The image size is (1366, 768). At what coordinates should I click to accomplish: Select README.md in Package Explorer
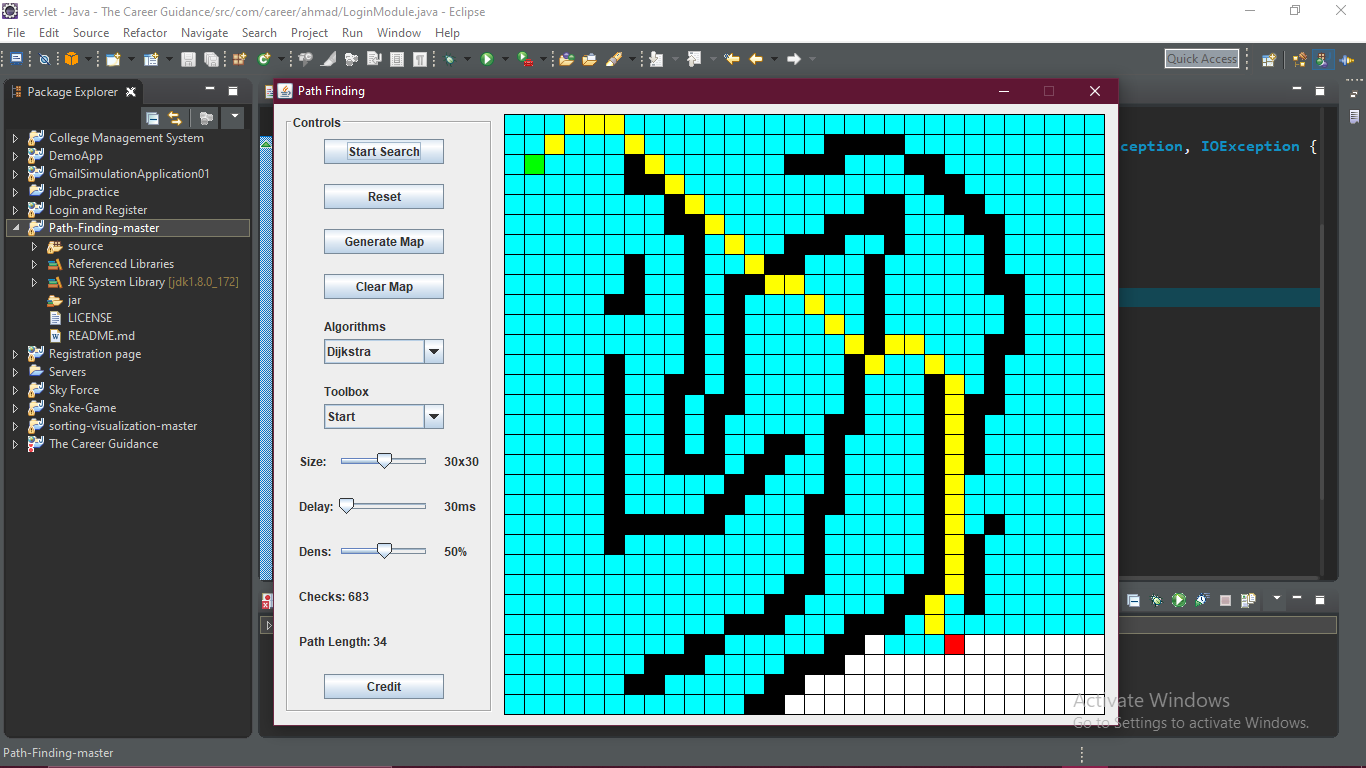click(x=101, y=336)
